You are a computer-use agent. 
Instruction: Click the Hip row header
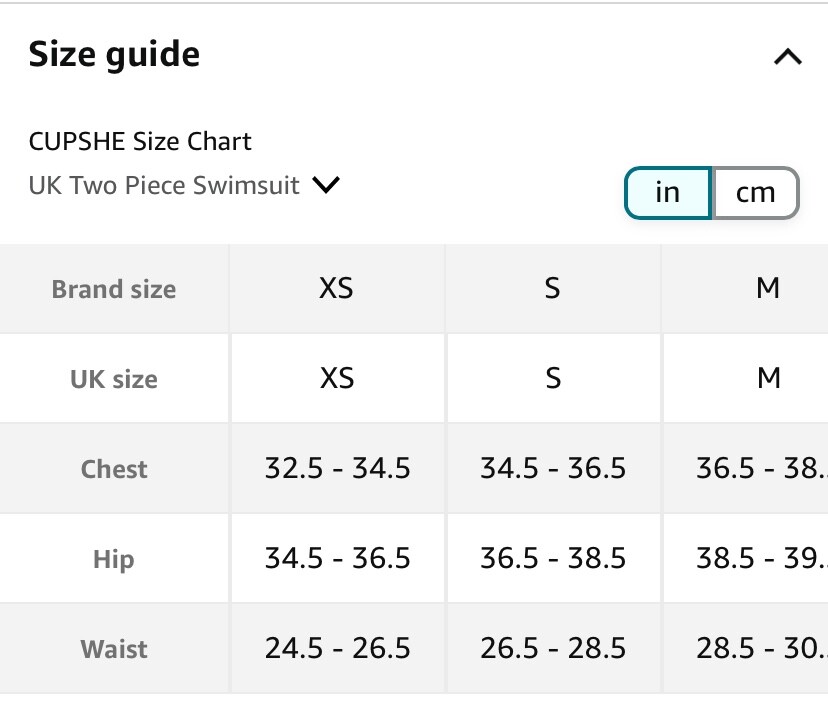tap(114, 559)
